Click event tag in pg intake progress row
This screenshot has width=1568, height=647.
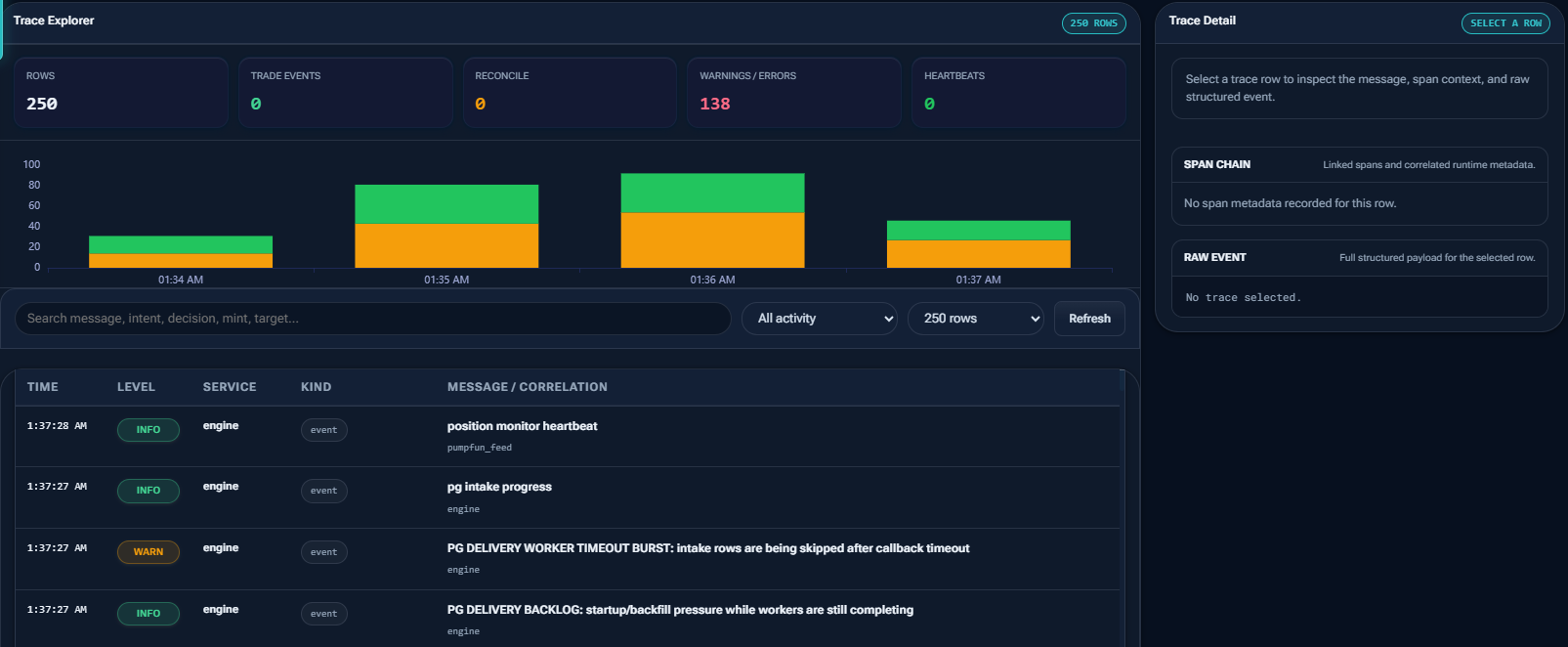[x=323, y=491]
